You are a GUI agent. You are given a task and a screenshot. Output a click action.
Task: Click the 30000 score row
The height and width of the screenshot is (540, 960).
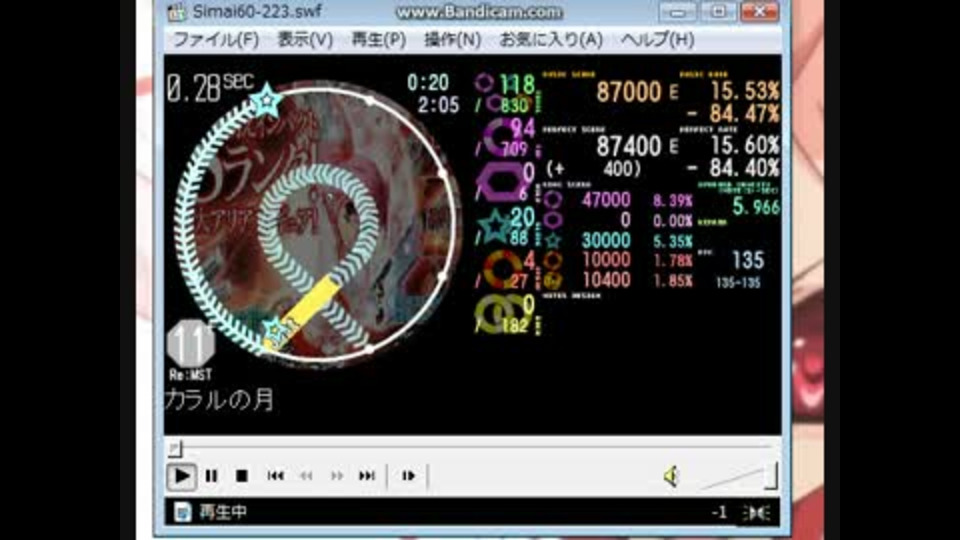coord(606,240)
